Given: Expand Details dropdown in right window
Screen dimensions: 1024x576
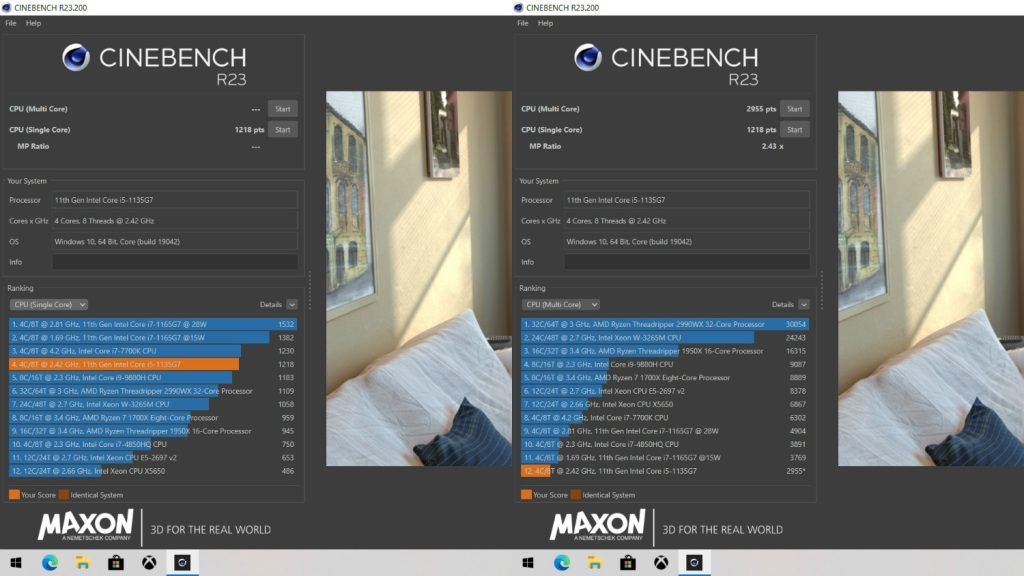Looking at the screenshot, I should tap(803, 304).
